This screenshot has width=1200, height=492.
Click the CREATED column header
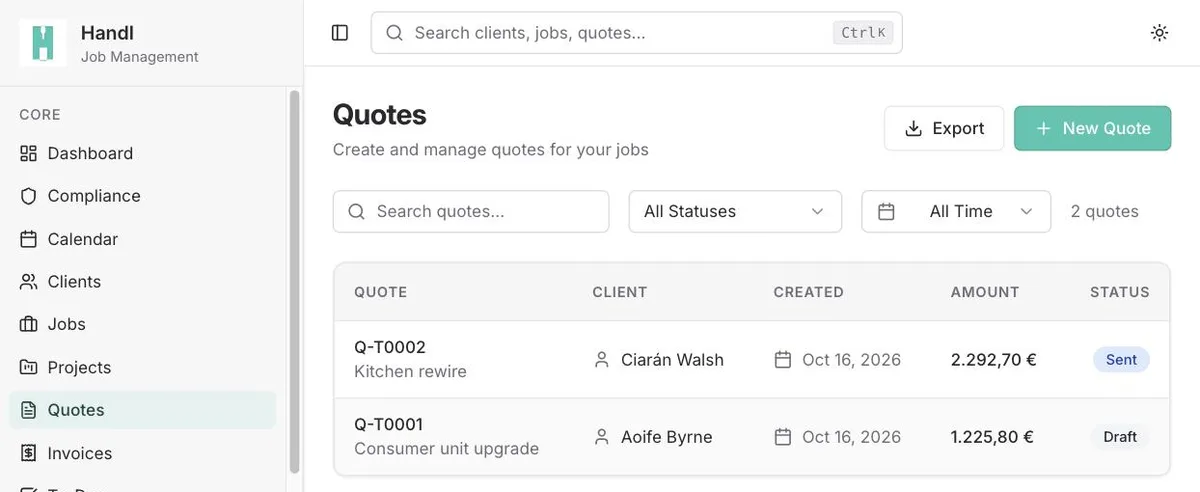point(809,292)
